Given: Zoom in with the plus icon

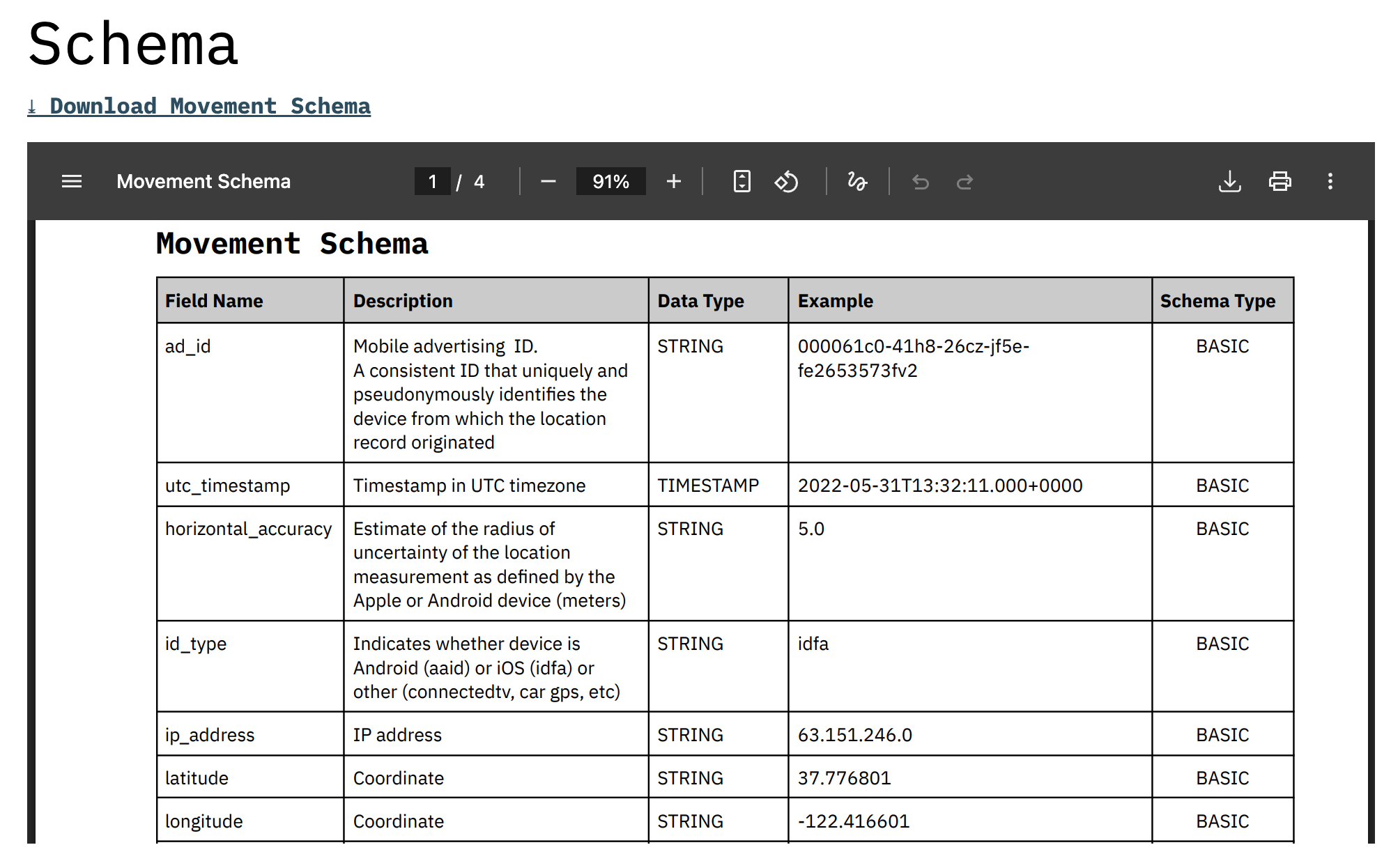Looking at the screenshot, I should (x=673, y=182).
